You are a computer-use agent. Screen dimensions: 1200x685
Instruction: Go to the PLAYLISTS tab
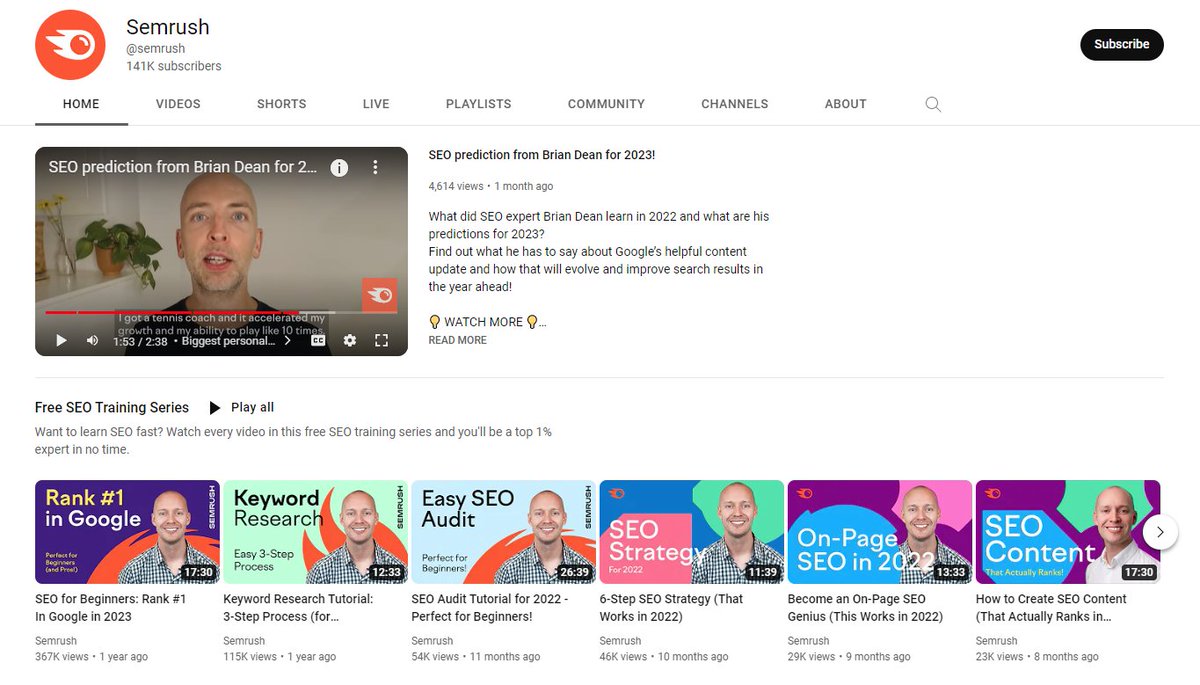pos(479,104)
